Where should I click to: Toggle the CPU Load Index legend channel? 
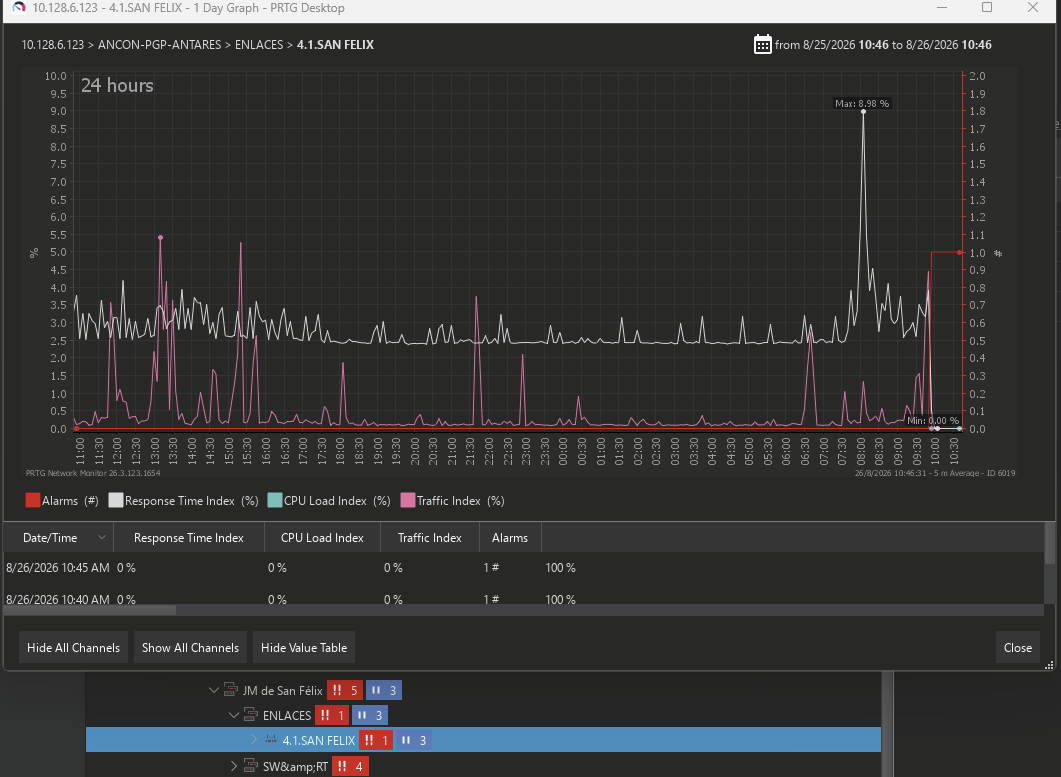click(329, 501)
